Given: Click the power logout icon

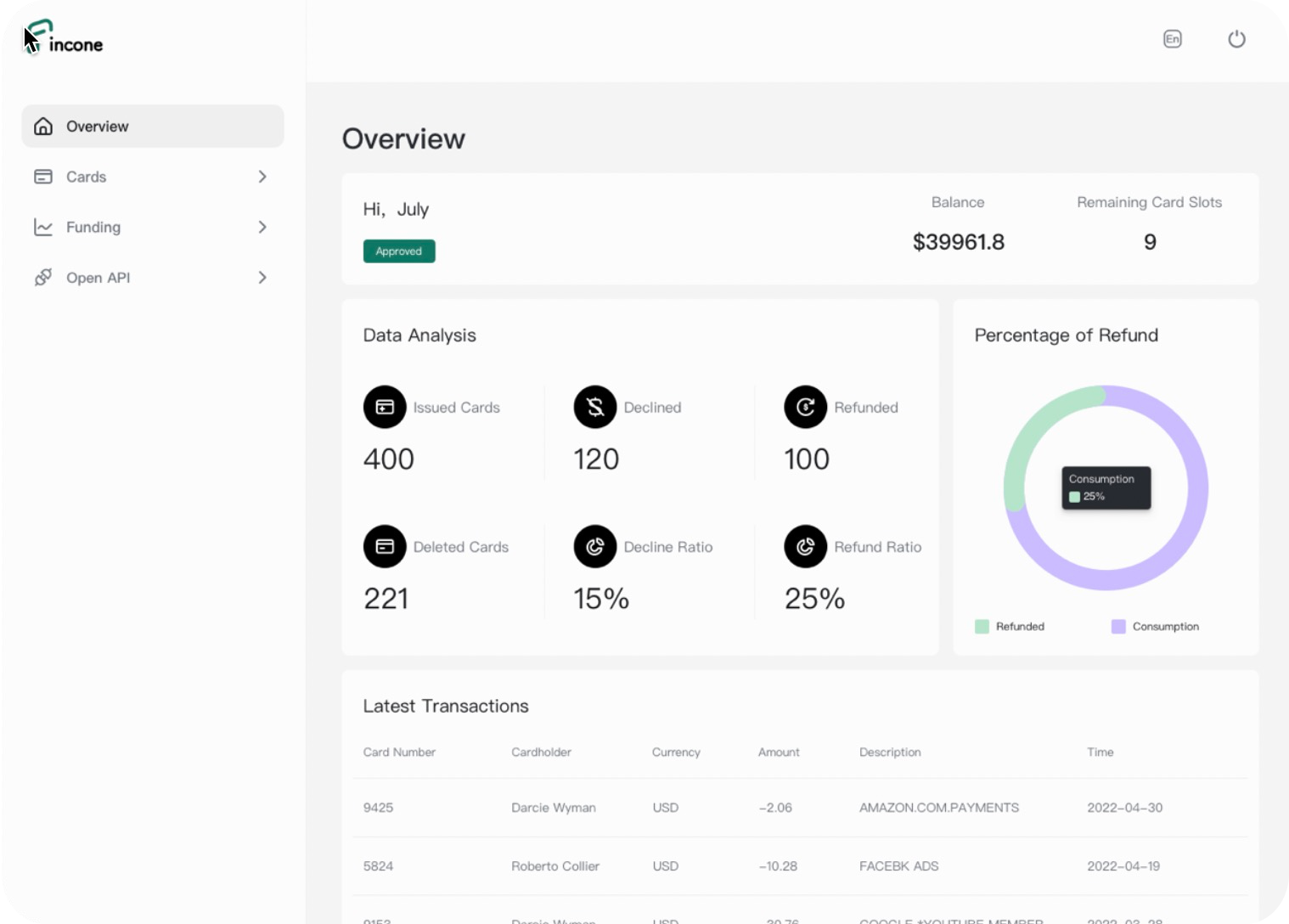Looking at the screenshot, I should click(1236, 39).
